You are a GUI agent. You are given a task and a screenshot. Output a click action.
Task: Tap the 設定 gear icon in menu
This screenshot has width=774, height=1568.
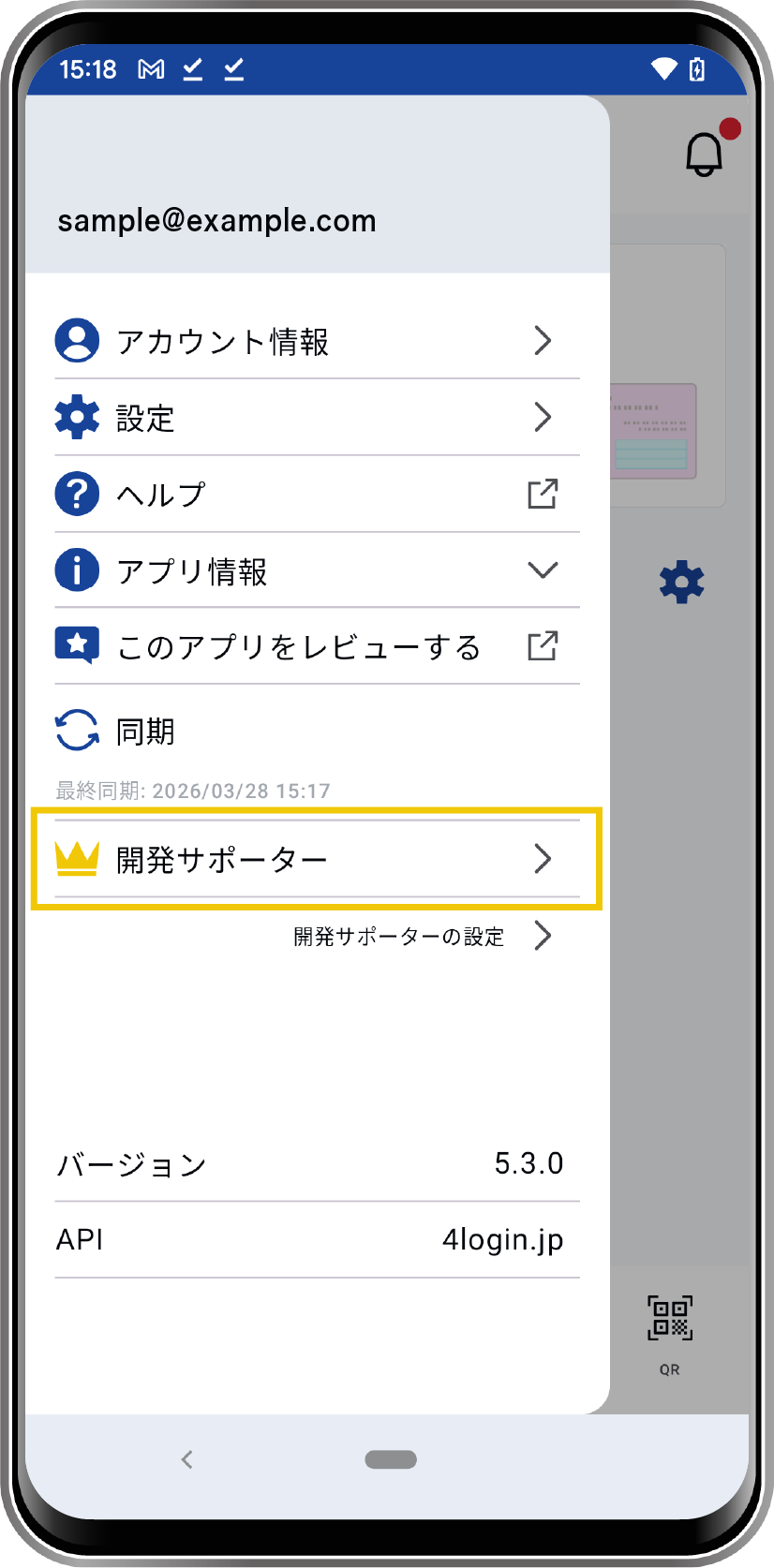click(77, 418)
